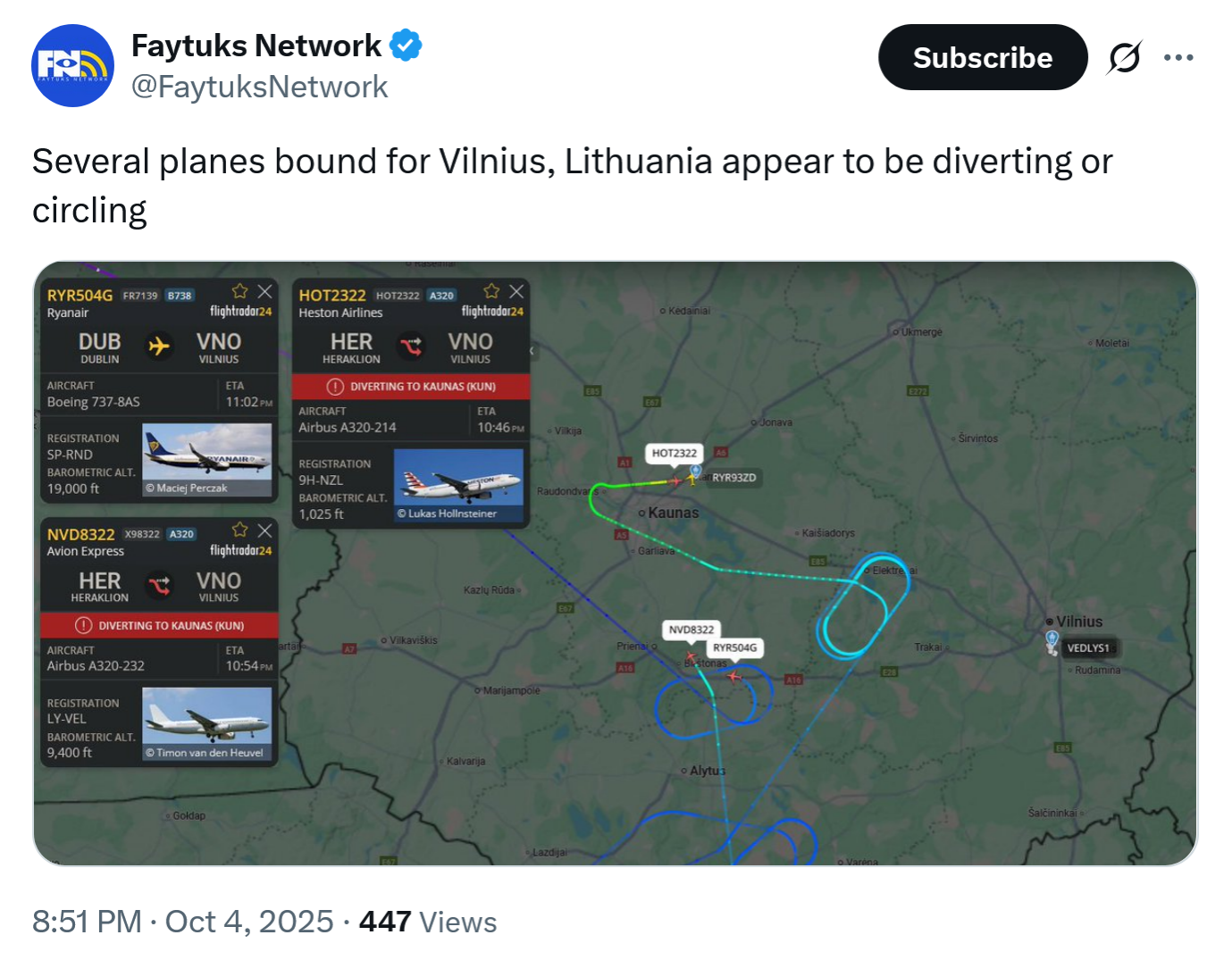This screenshot has height=960, width=1232.
Task: Close the HOT2322 Heston Airlines card
Action: pos(516,292)
